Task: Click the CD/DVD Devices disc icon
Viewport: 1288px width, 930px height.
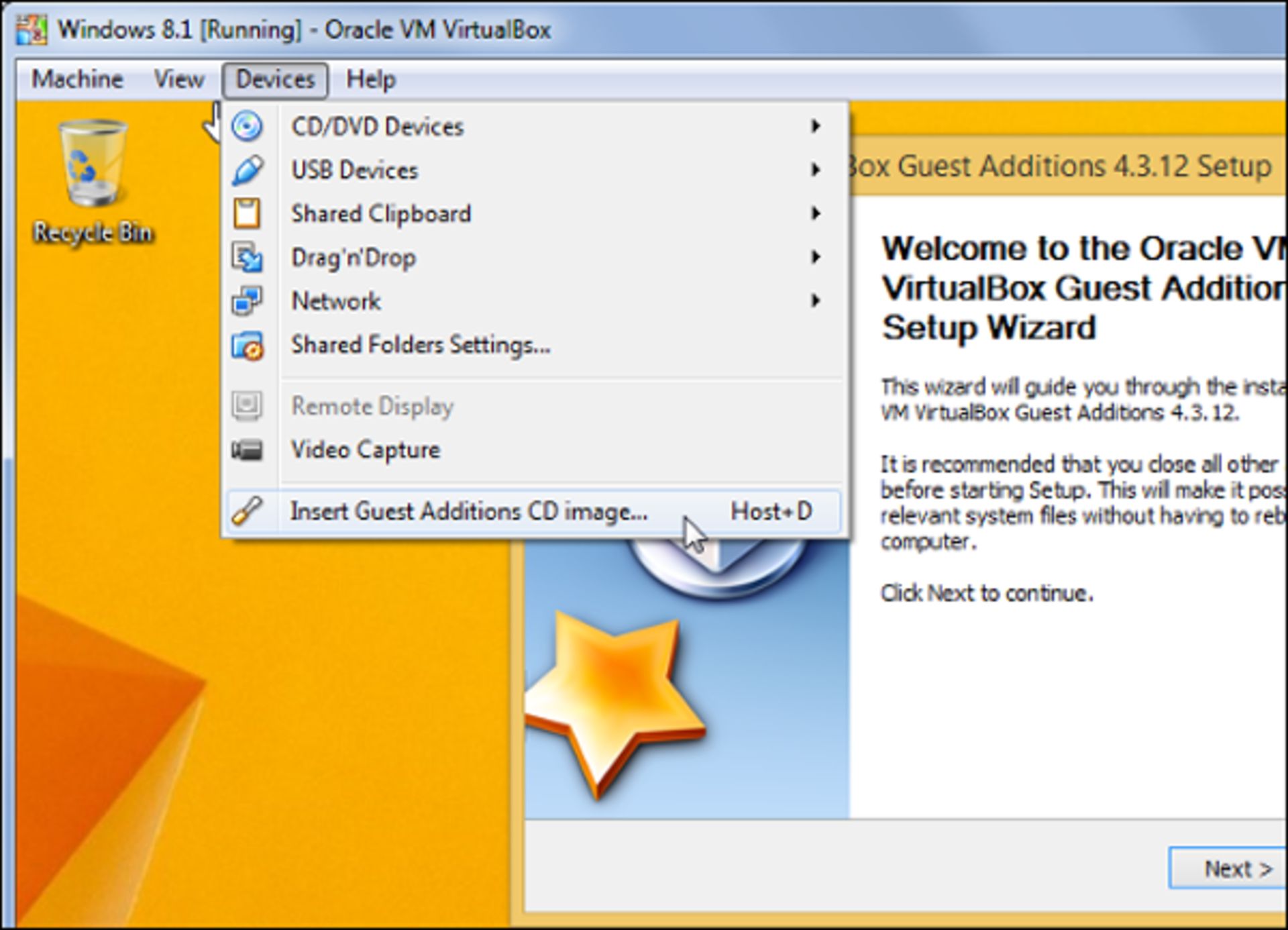Action: pyautogui.click(x=247, y=126)
